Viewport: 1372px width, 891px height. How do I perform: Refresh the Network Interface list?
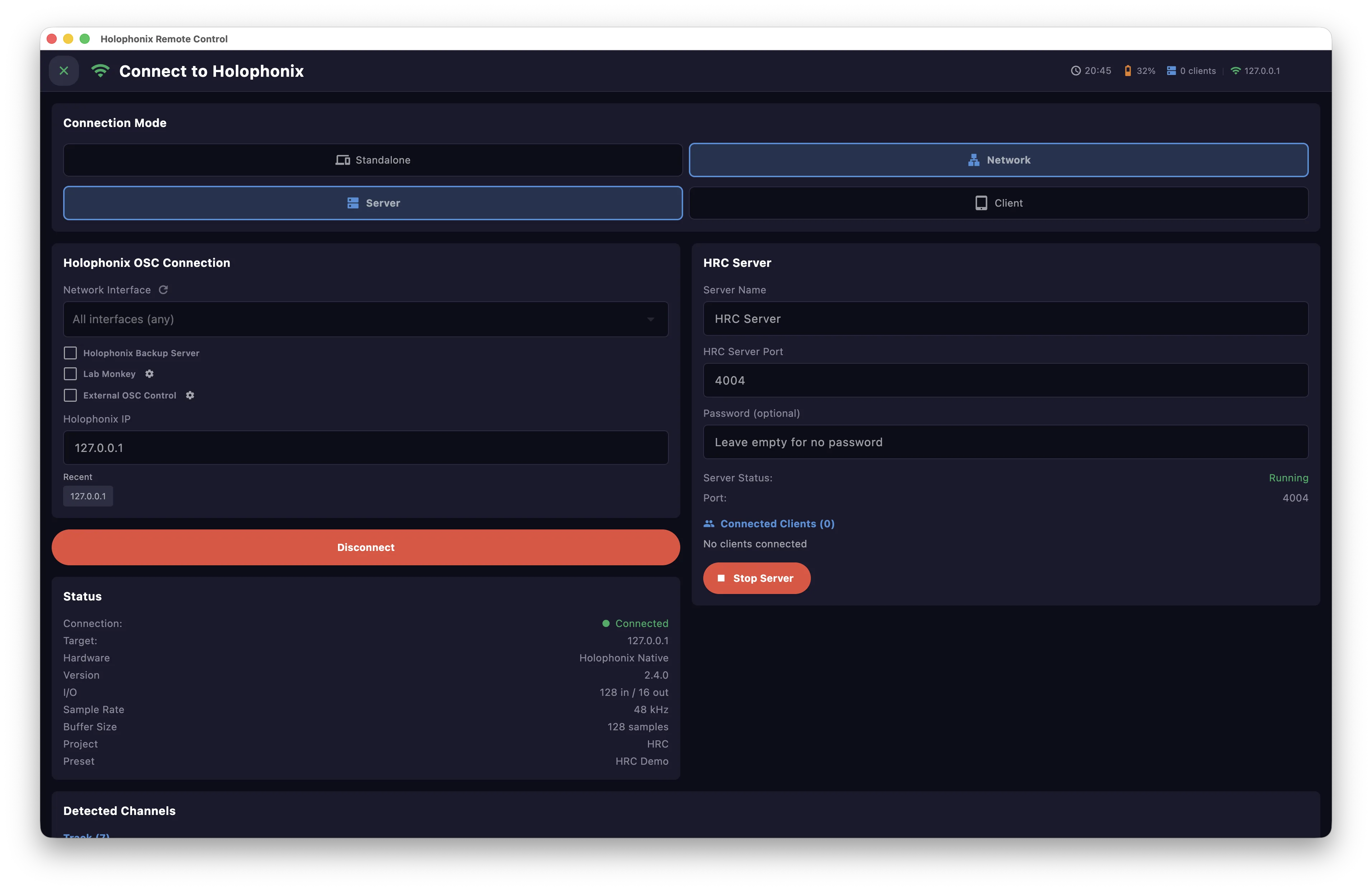pyautogui.click(x=163, y=290)
